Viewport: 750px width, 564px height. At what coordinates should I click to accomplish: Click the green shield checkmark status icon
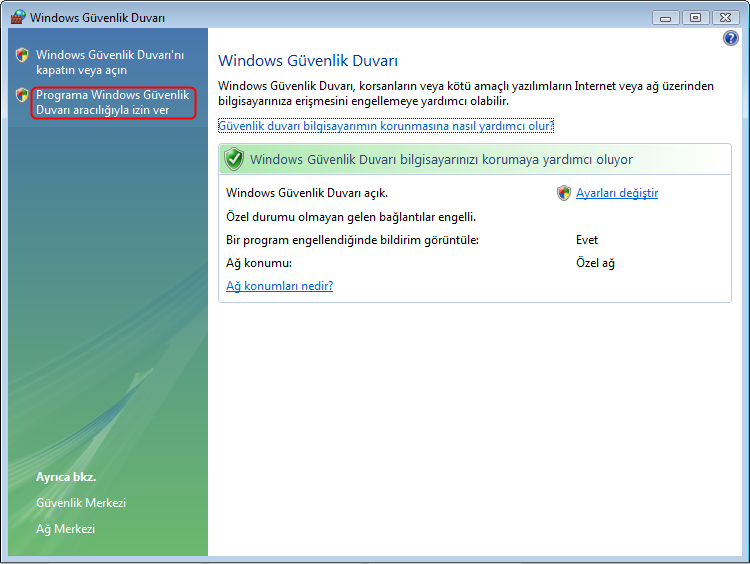[x=234, y=159]
